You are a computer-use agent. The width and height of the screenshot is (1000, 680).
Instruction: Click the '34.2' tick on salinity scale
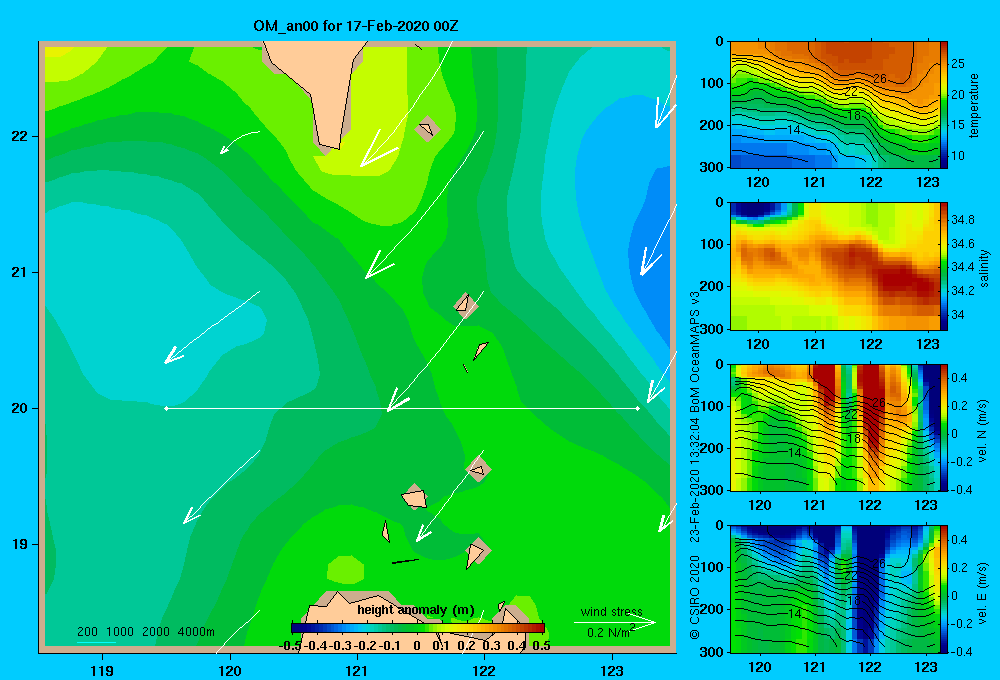pos(963,290)
